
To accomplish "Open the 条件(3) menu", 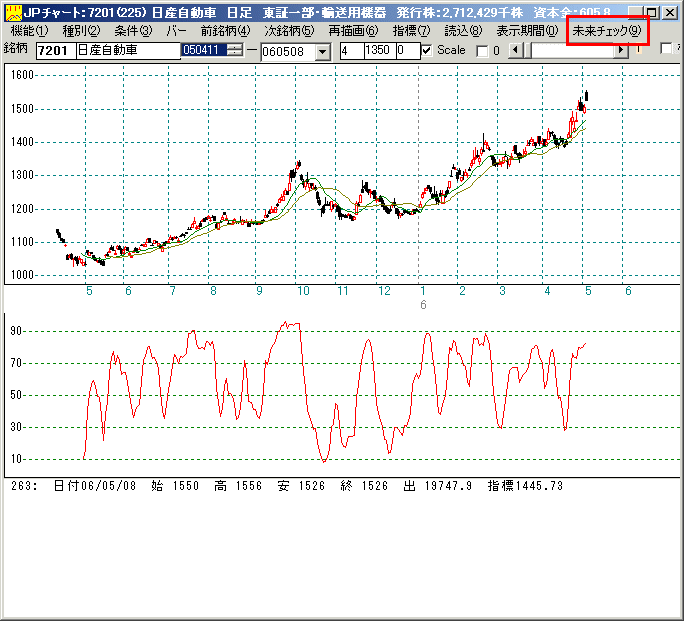I will [133, 31].
